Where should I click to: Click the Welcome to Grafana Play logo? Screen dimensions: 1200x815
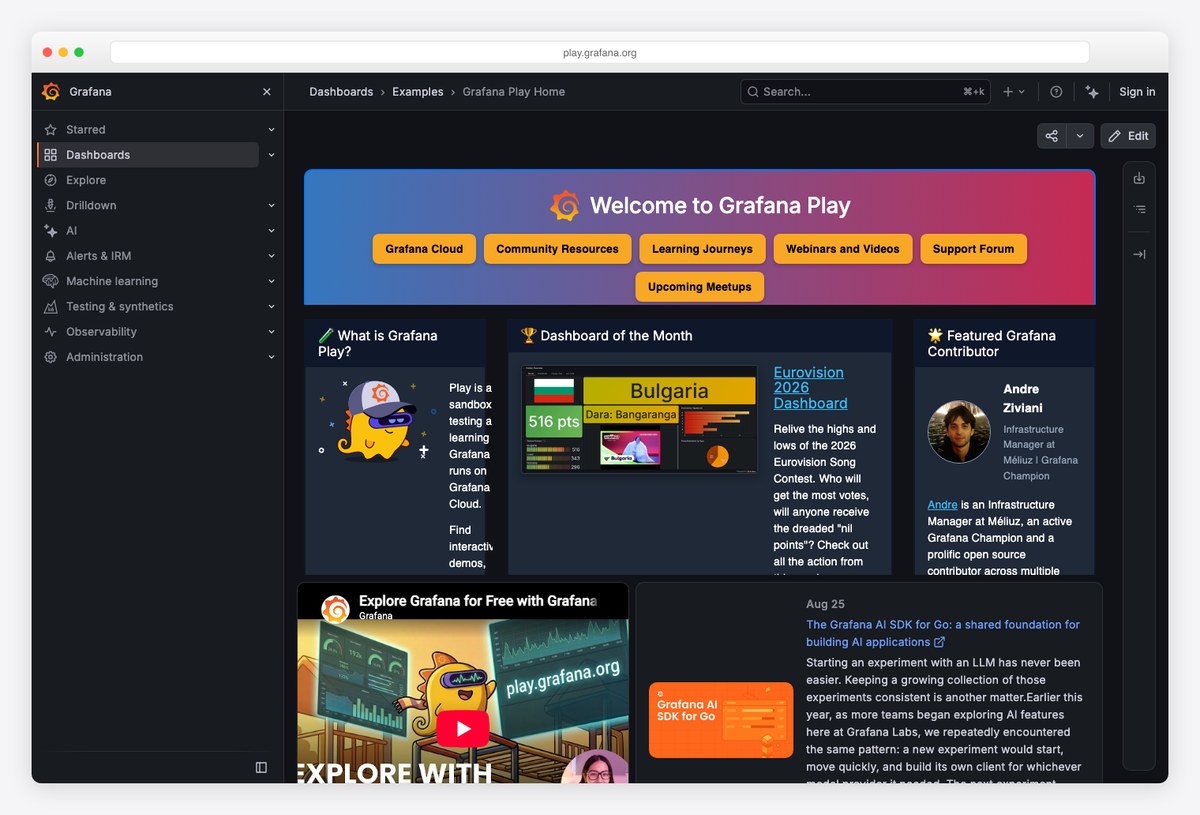[565, 206]
